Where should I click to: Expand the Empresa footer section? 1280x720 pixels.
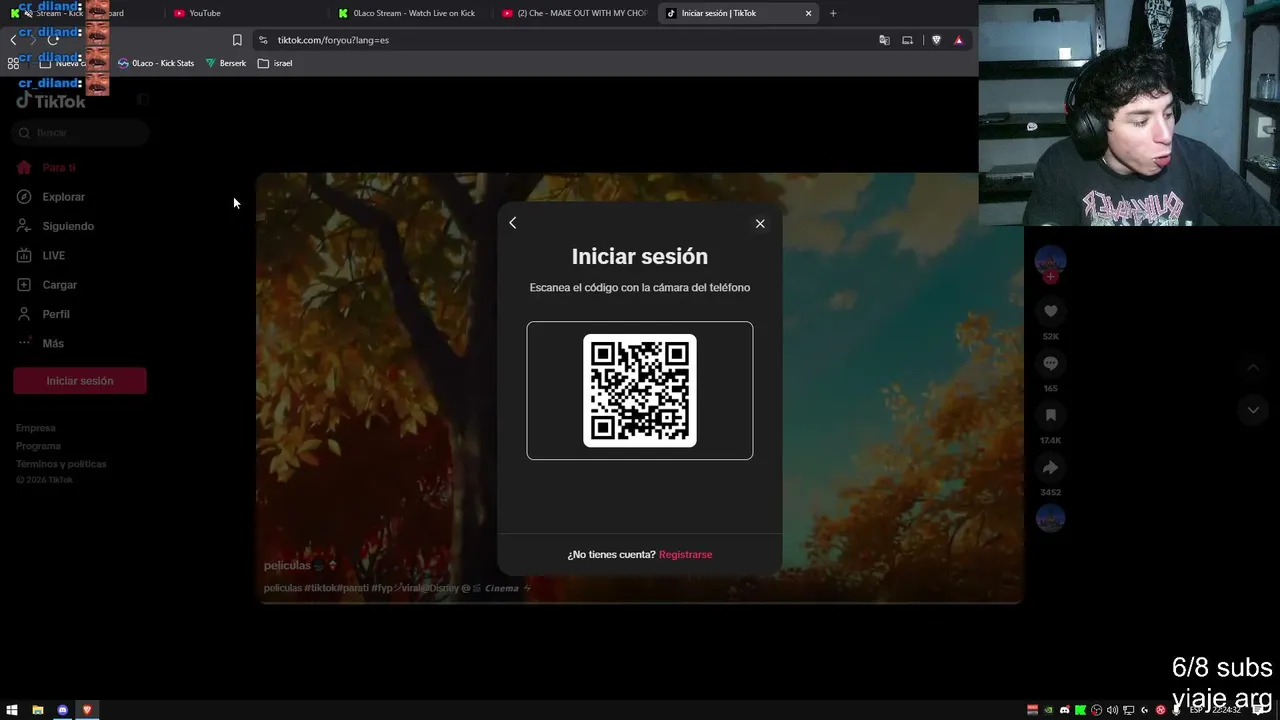coord(36,428)
